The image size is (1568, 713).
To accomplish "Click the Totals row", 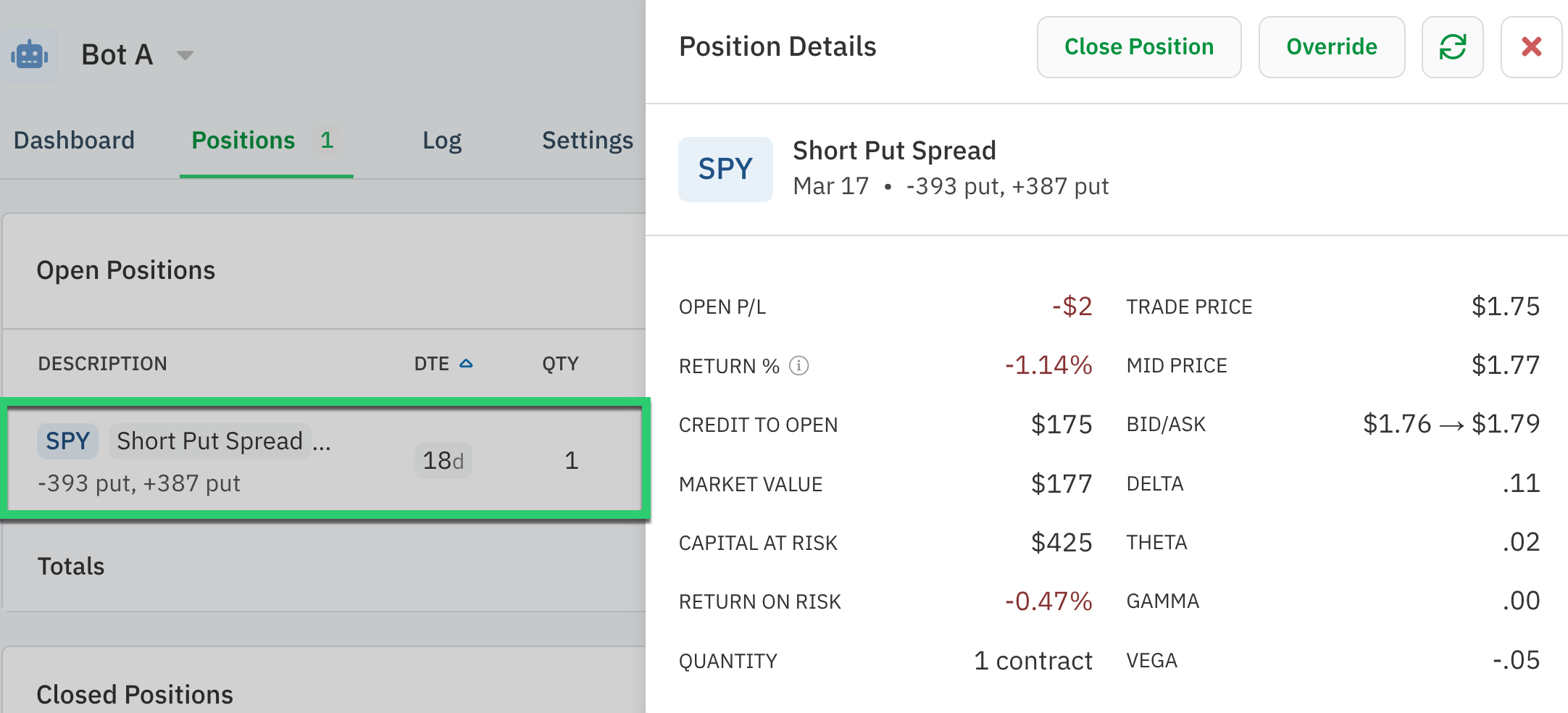I will click(x=71, y=566).
